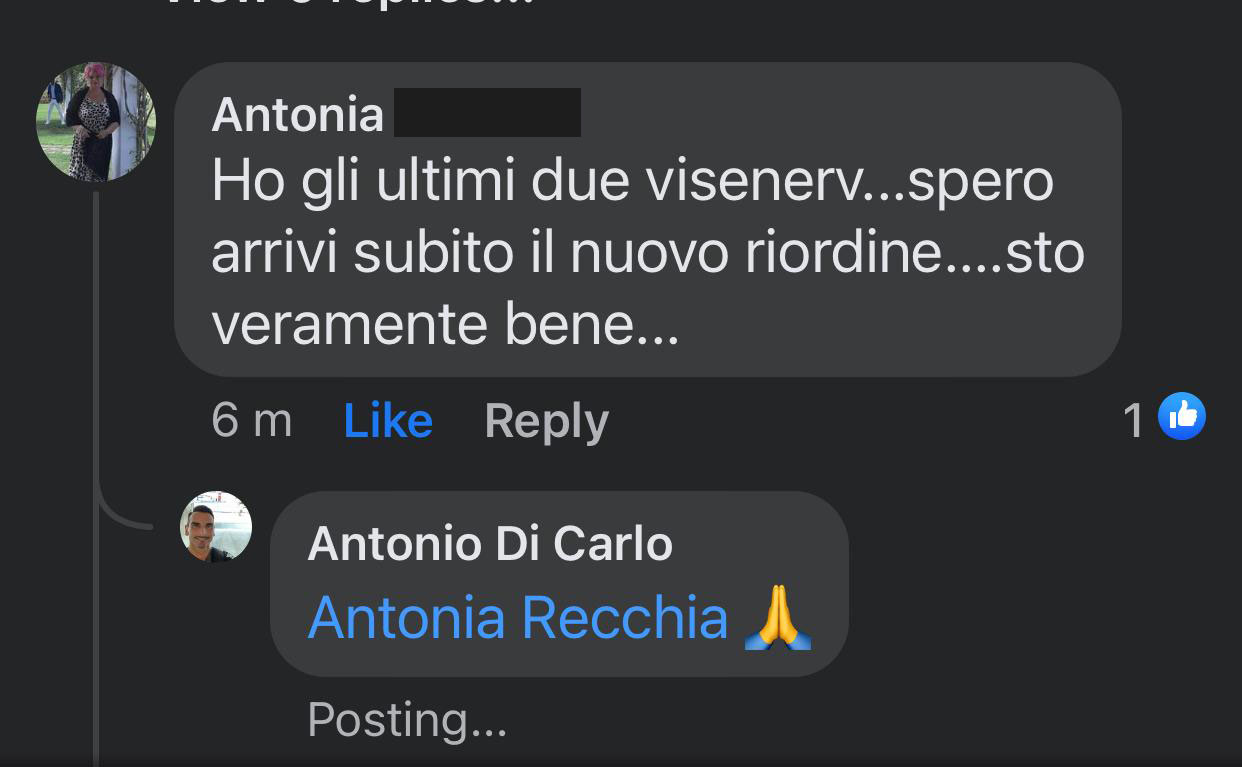Click the black redacted box beside Antonia
This screenshot has width=1242, height=767.
pos(488,113)
